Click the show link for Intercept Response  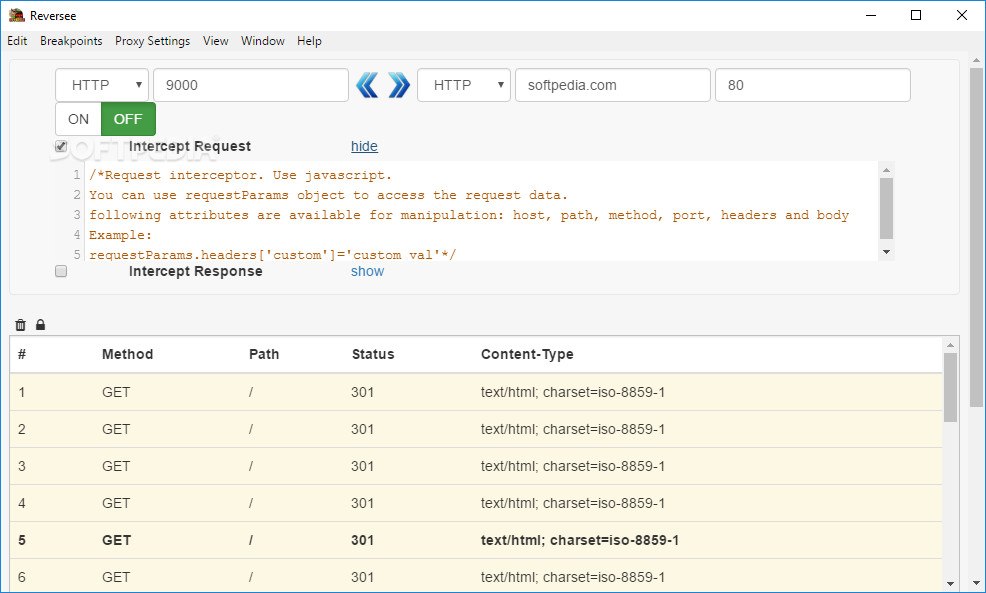pyautogui.click(x=367, y=271)
